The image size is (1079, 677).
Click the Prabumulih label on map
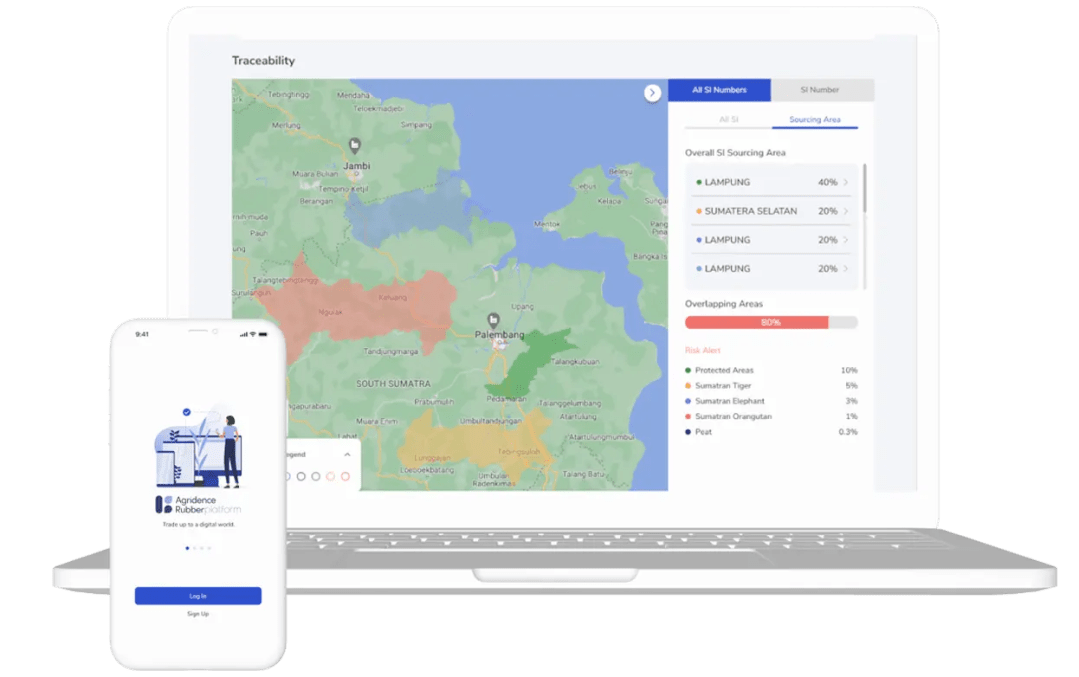point(434,402)
